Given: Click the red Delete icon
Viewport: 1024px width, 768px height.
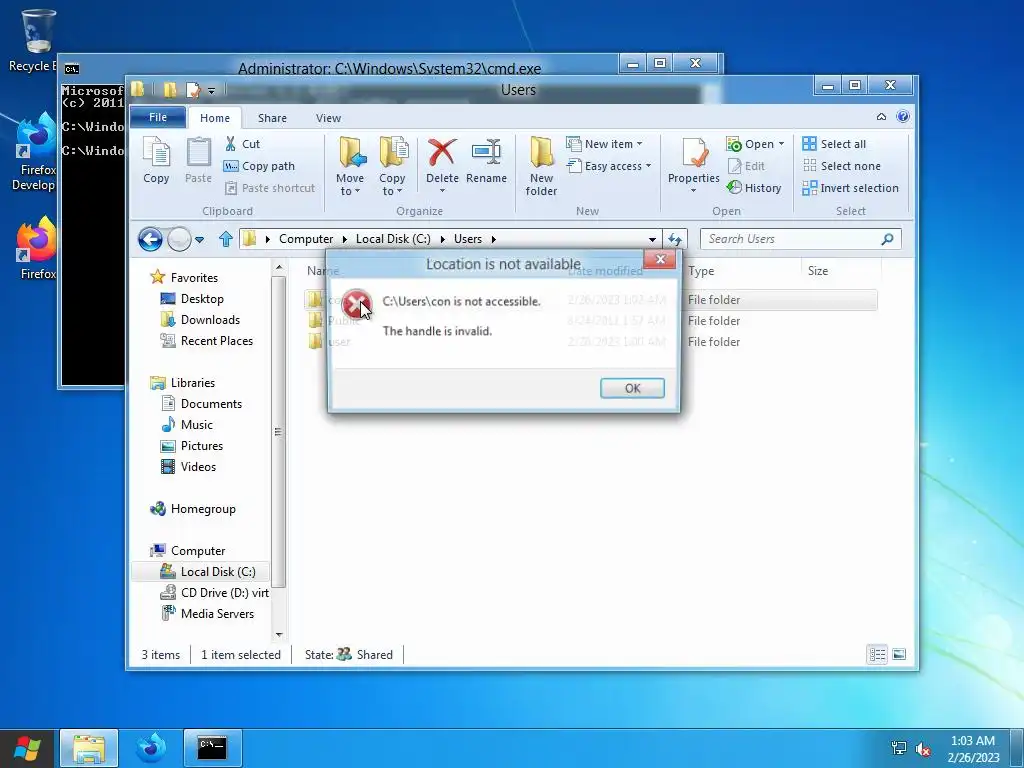Looking at the screenshot, I should click(442, 152).
